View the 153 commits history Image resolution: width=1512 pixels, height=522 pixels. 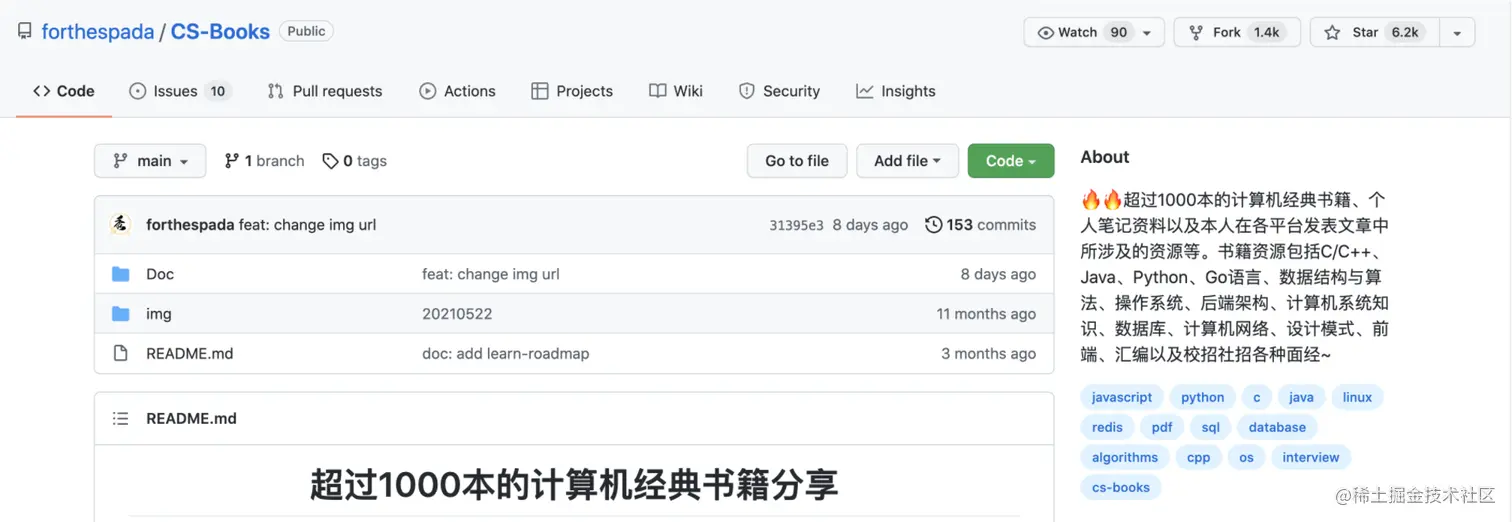pos(981,225)
